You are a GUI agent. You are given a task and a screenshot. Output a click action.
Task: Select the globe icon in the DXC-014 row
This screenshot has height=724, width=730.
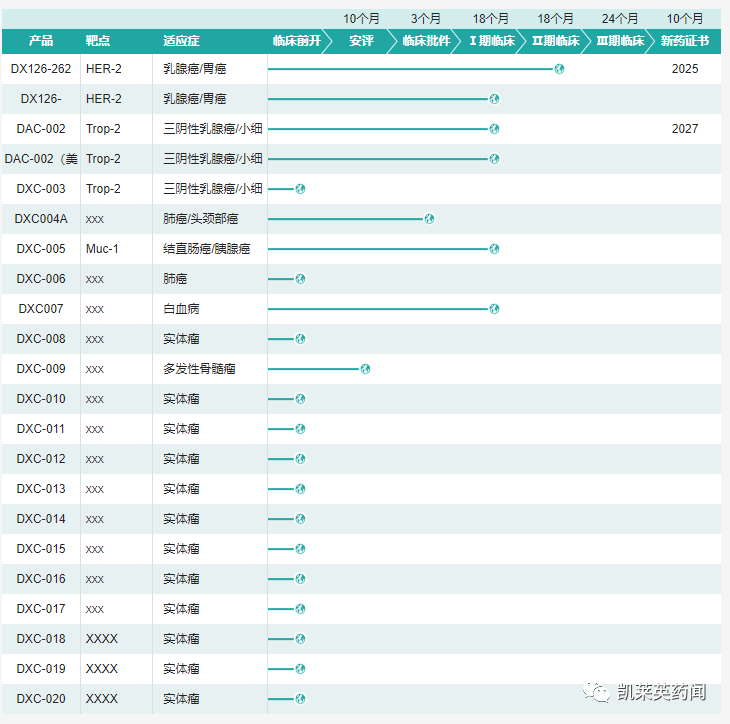point(300,519)
